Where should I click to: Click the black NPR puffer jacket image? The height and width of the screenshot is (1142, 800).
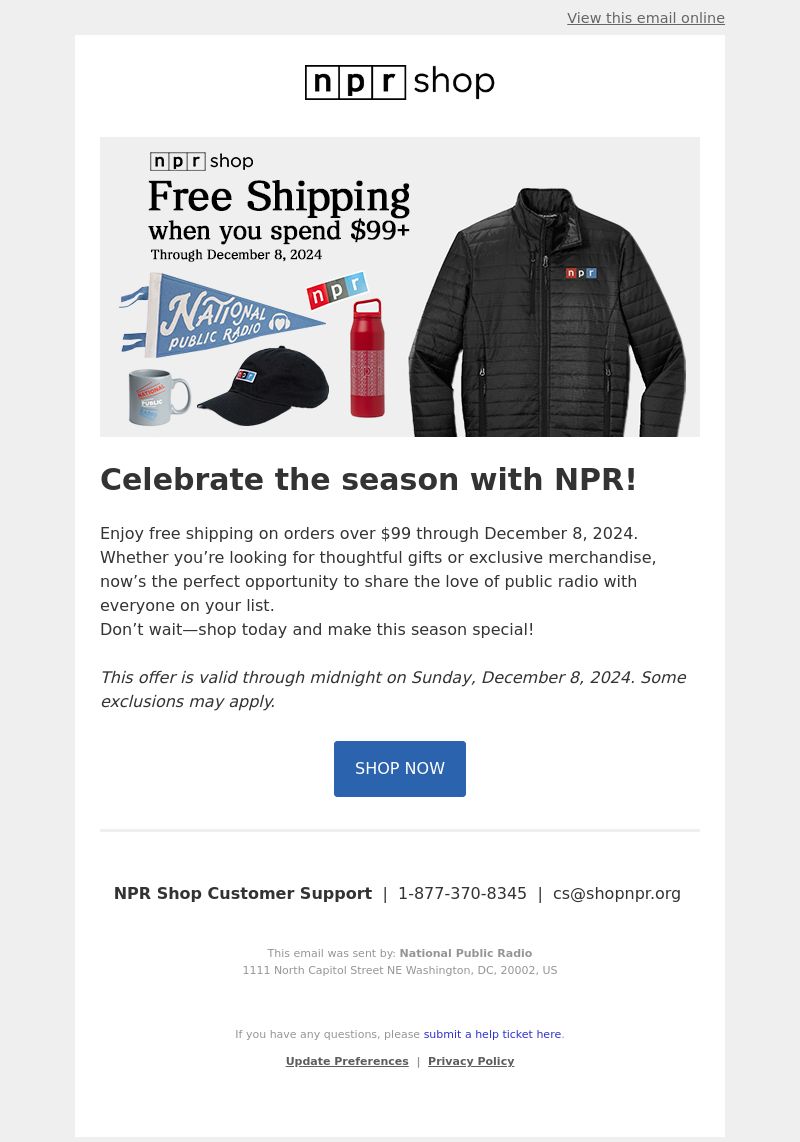click(546, 312)
